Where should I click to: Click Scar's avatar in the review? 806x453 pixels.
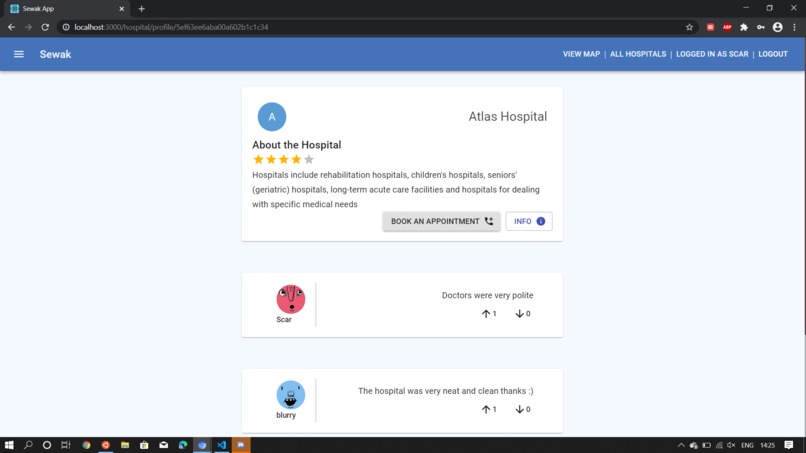click(x=291, y=299)
